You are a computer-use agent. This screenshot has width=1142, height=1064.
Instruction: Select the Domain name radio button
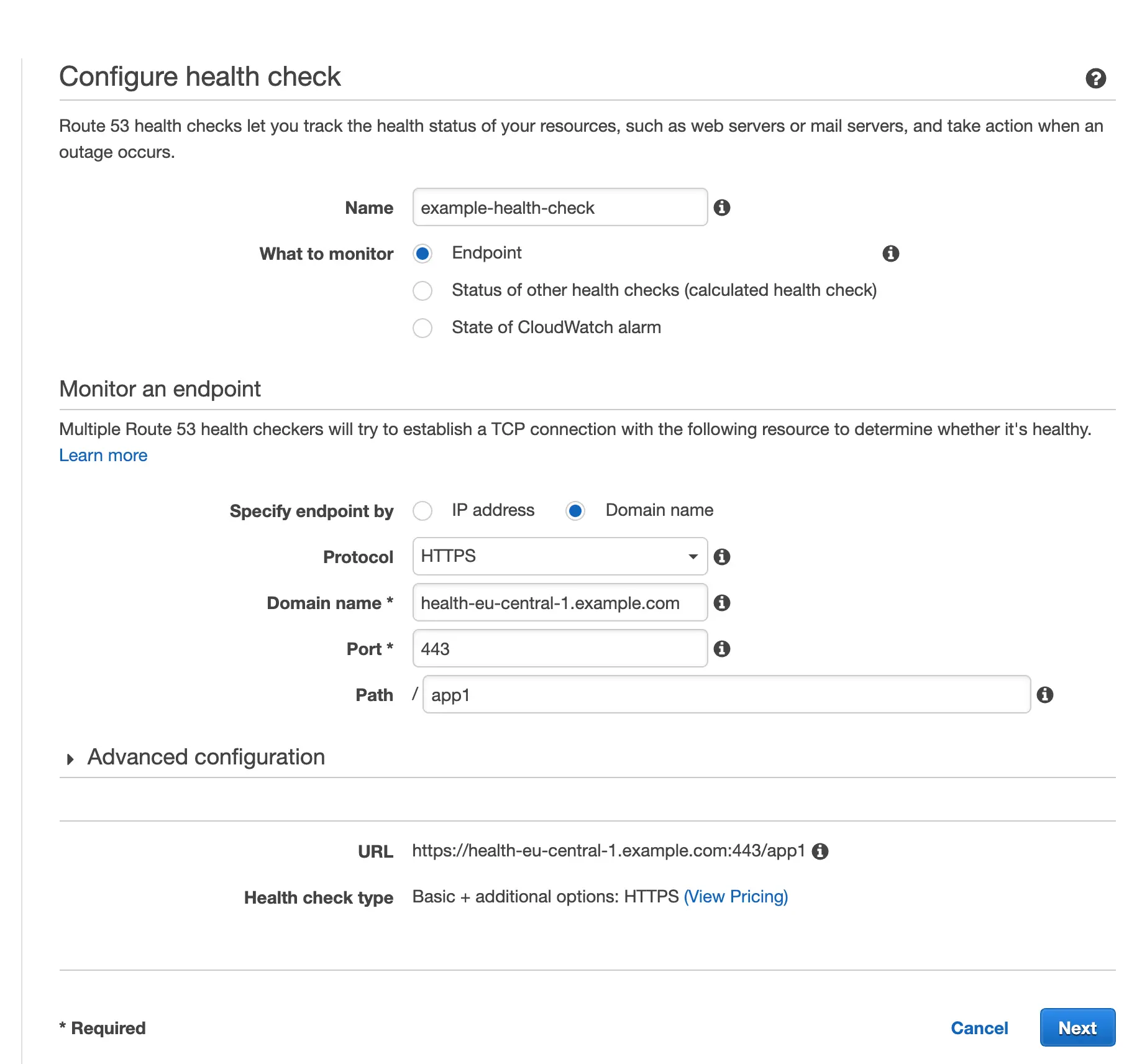575,511
